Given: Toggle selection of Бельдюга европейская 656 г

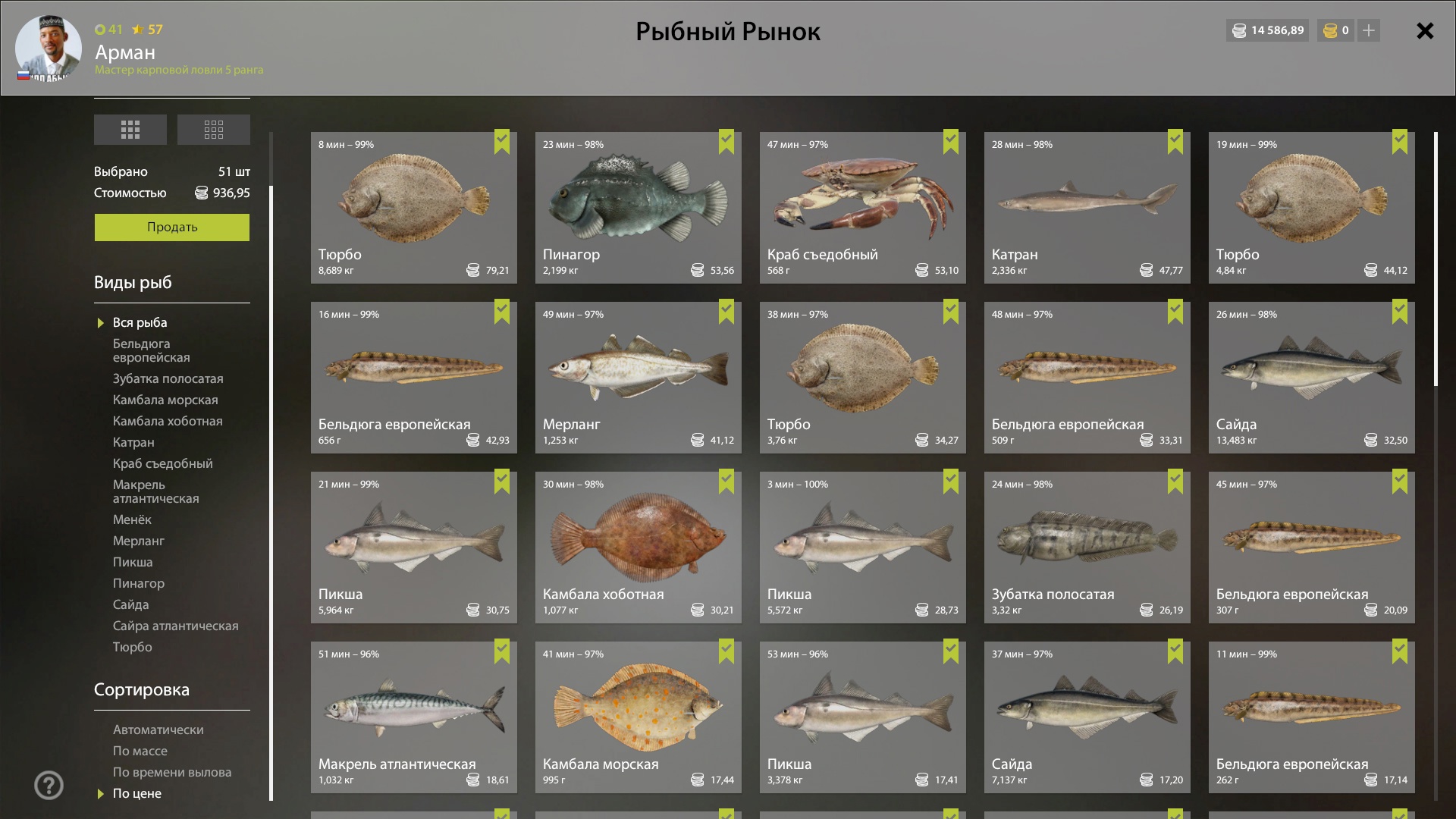Looking at the screenshot, I should tap(502, 312).
